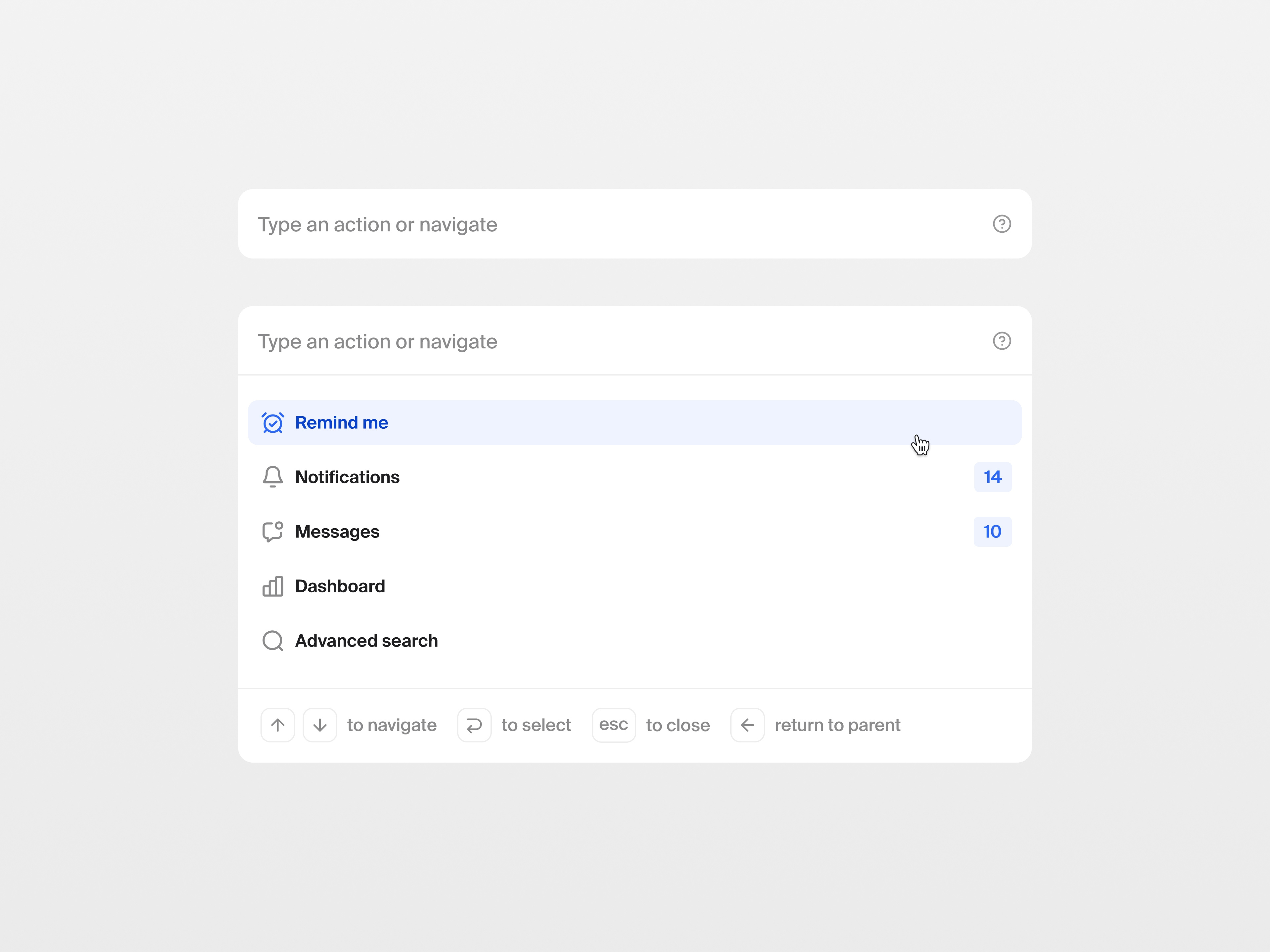Viewport: 1270px width, 952px height.
Task: Focus the lower Type an action search field
Action: (x=517, y=341)
